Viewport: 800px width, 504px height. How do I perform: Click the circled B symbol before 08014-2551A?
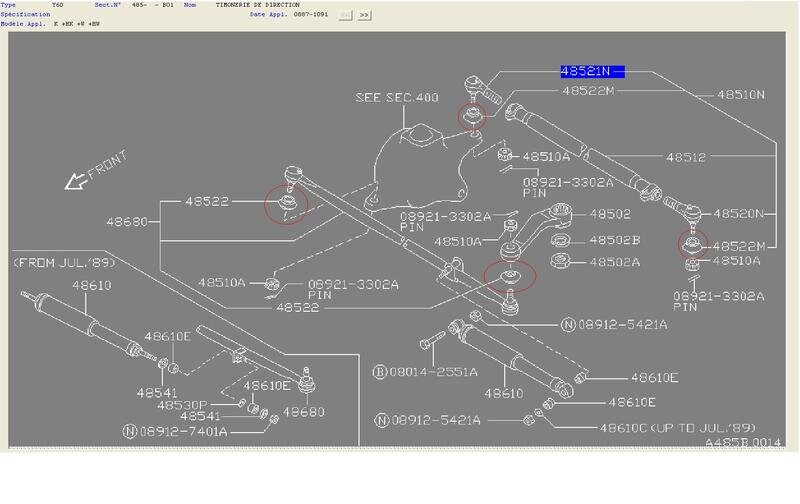pyautogui.click(x=380, y=371)
